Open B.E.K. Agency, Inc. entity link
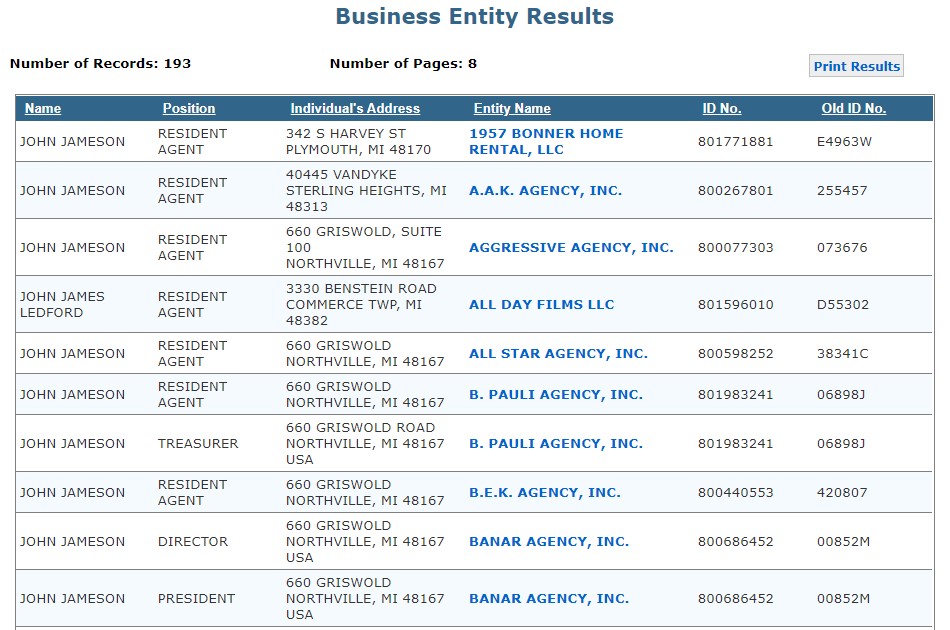Image resolution: width=950 pixels, height=630 pixels. [545, 492]
